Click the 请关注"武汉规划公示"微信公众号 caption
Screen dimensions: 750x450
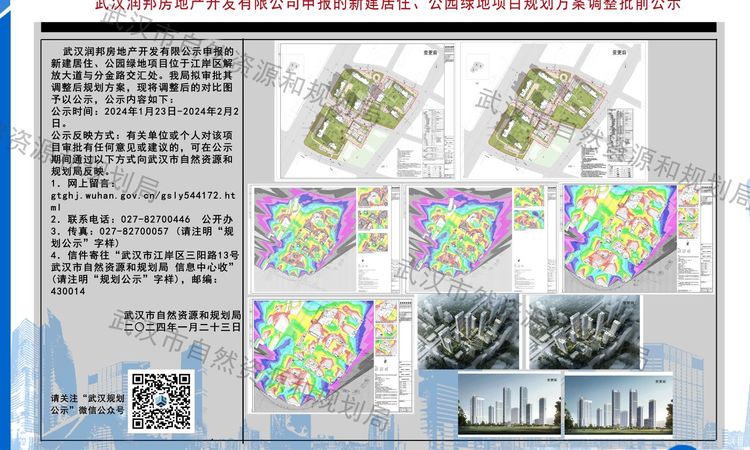[x=88, y=404]
